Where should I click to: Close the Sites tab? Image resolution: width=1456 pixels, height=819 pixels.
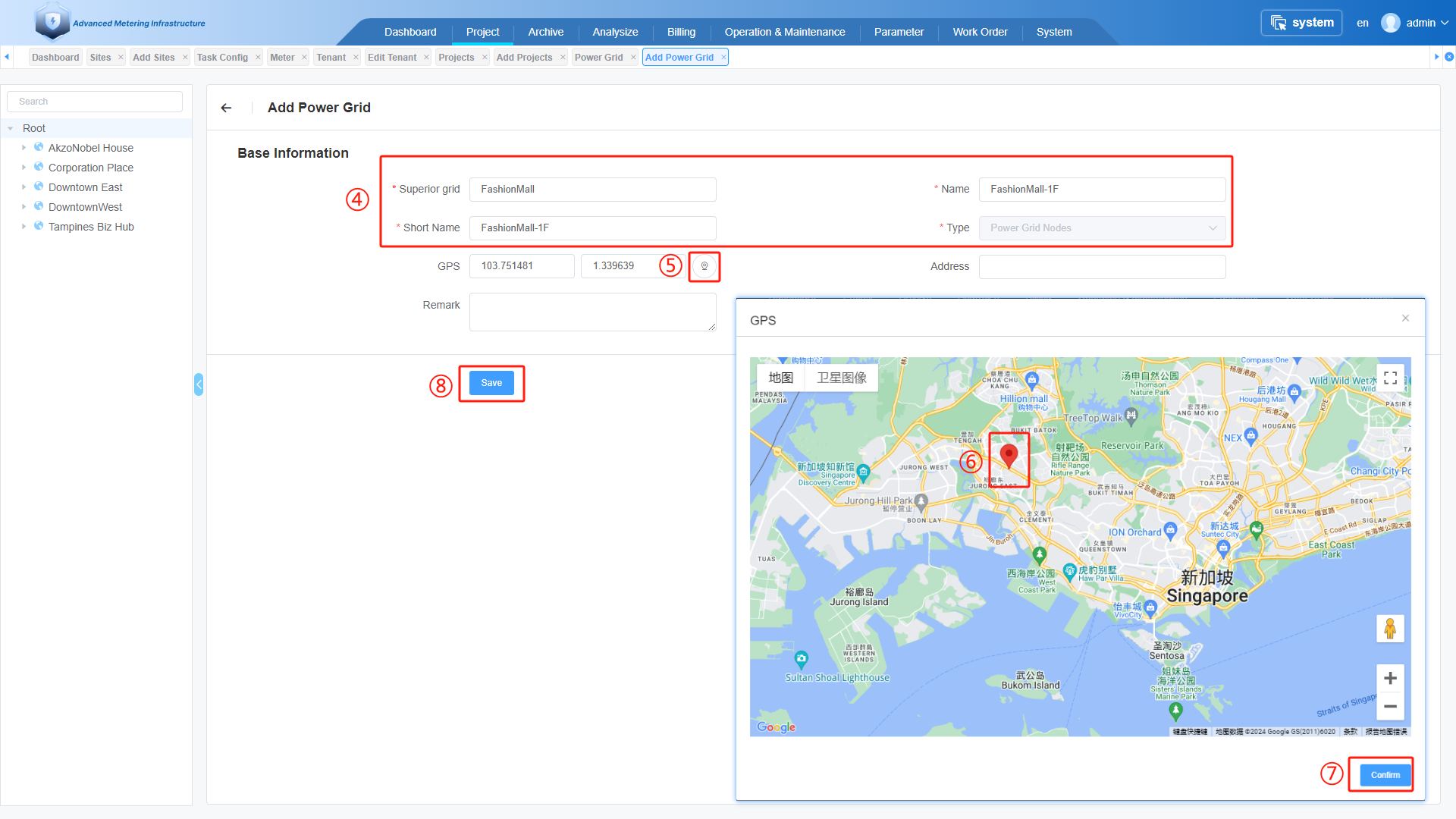click(121, 58)
